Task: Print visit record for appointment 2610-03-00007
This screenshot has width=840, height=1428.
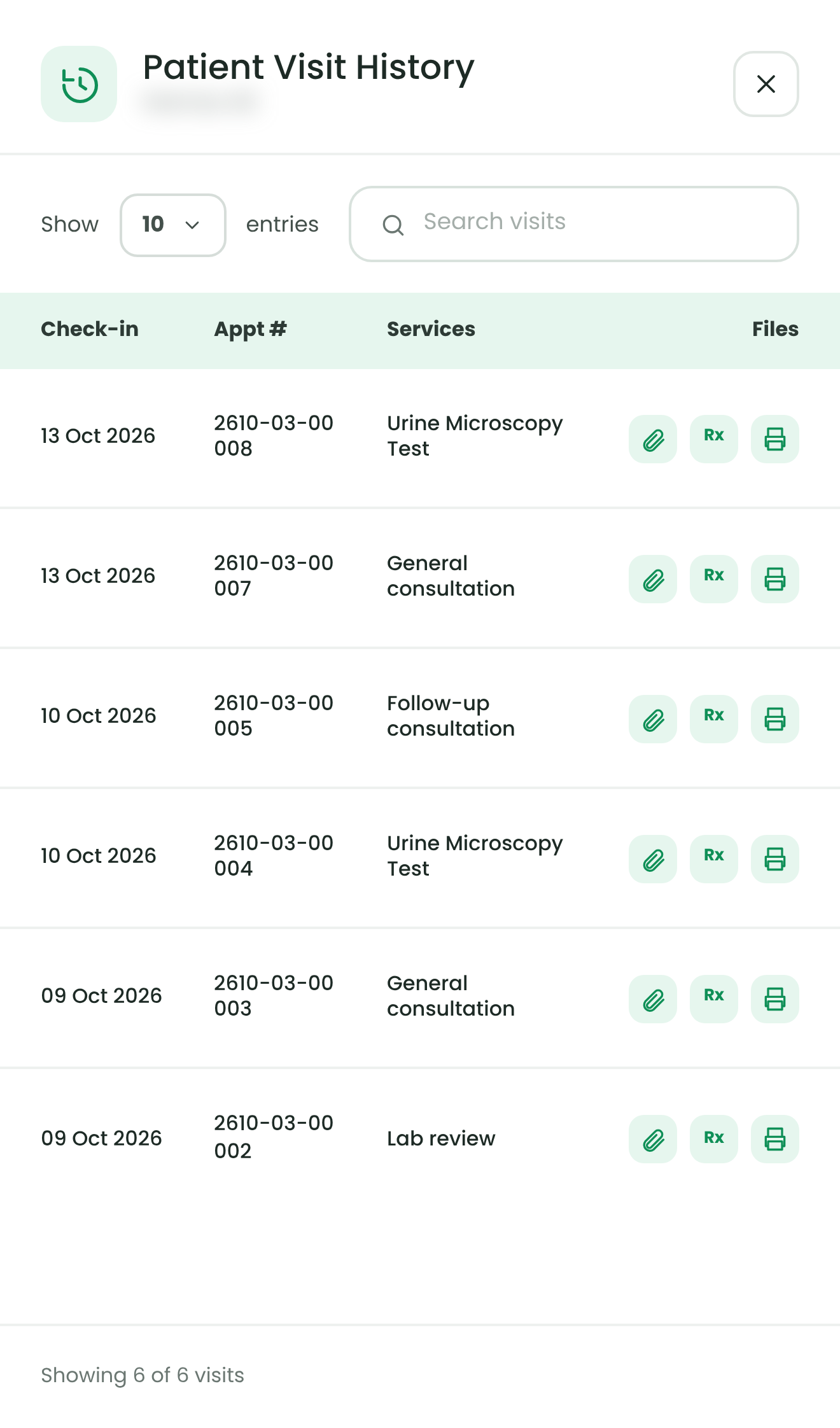Action: (x=775, y=579)
